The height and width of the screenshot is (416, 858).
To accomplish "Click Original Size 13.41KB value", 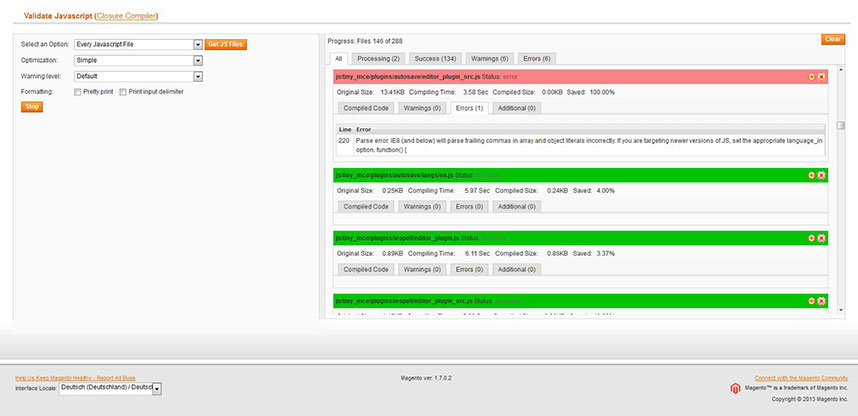I will point(392,92).
